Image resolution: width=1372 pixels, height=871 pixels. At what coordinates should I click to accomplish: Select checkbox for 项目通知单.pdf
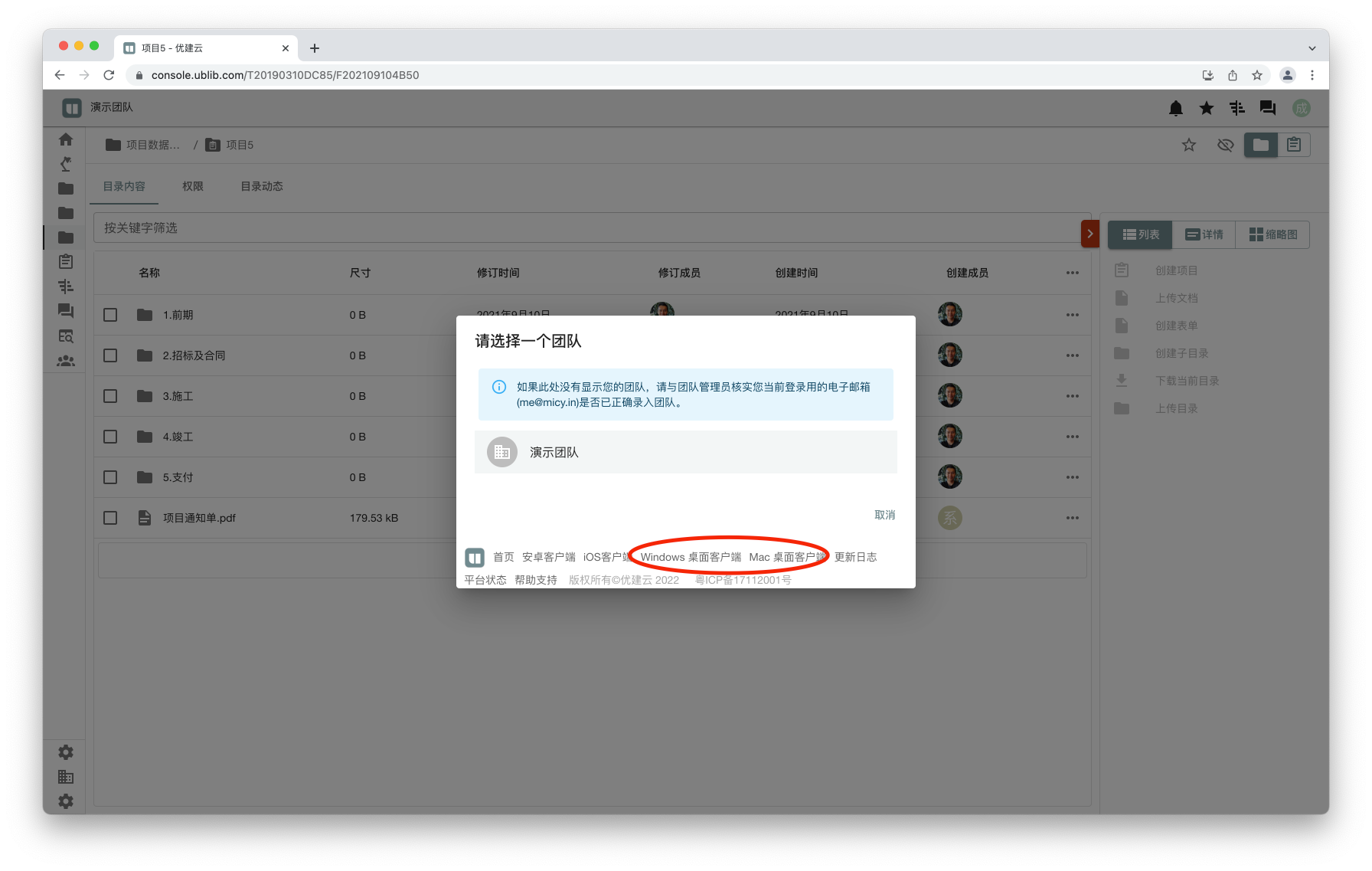click(x=110, y=518)
